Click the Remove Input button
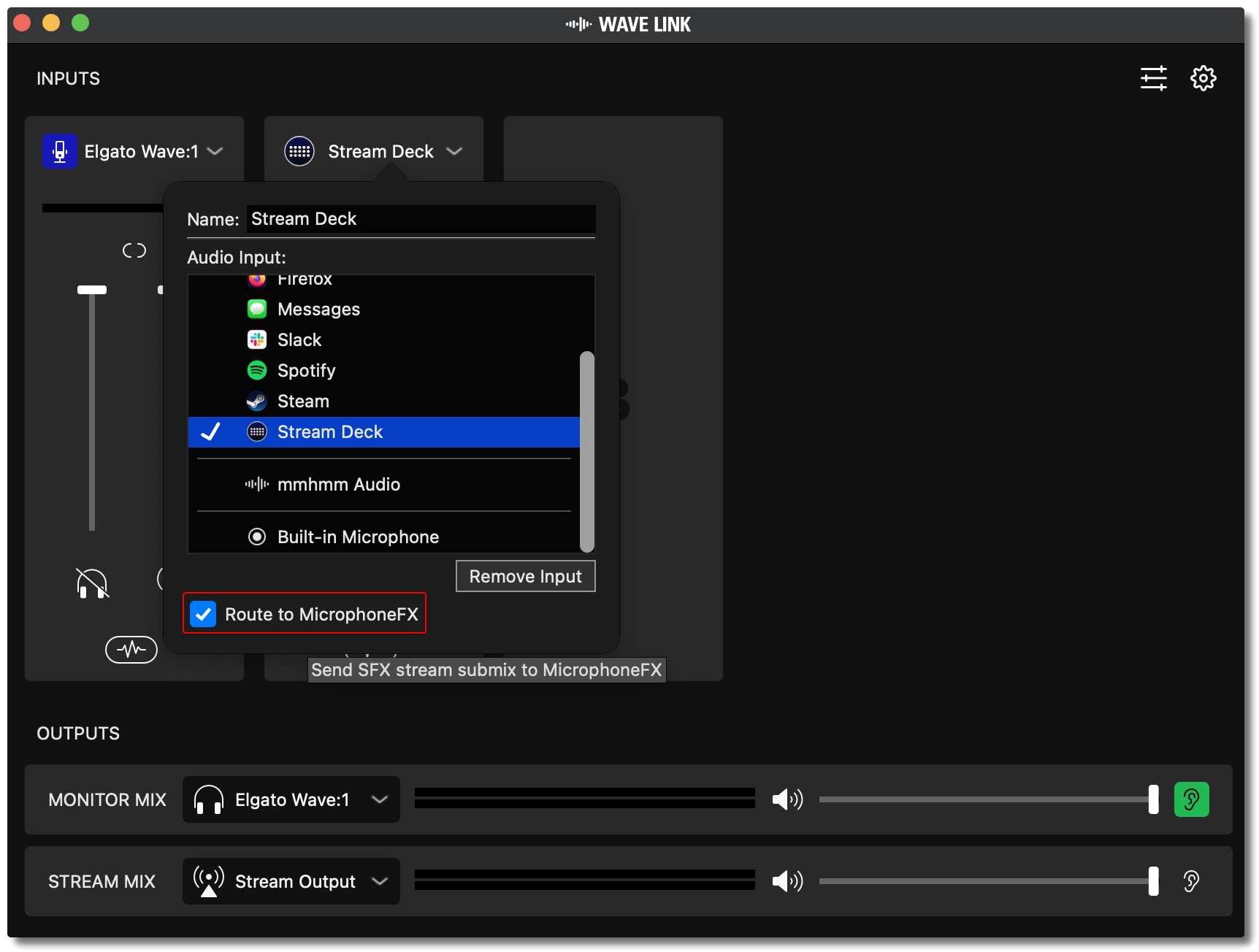Screen dimensions: 1259x952 (525, 576)
